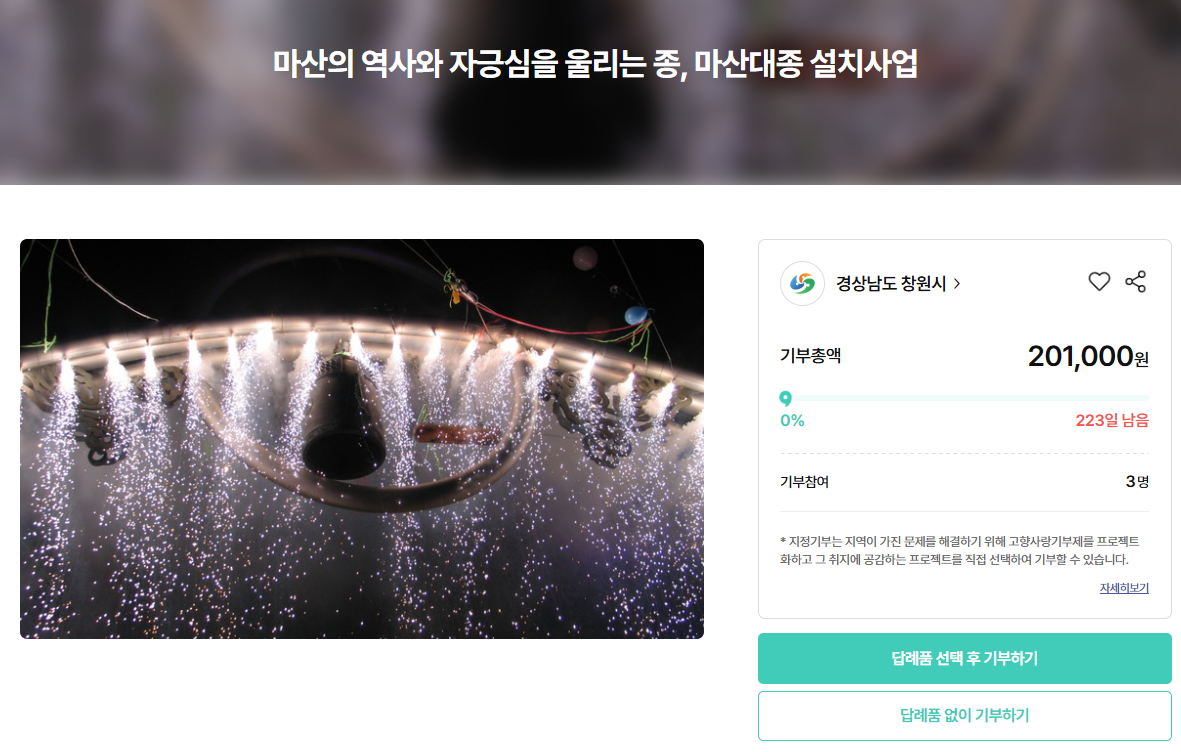The image size is (1181, 752).
Task: Click the teal pin marker on progress bar
Action: [785, 398]
